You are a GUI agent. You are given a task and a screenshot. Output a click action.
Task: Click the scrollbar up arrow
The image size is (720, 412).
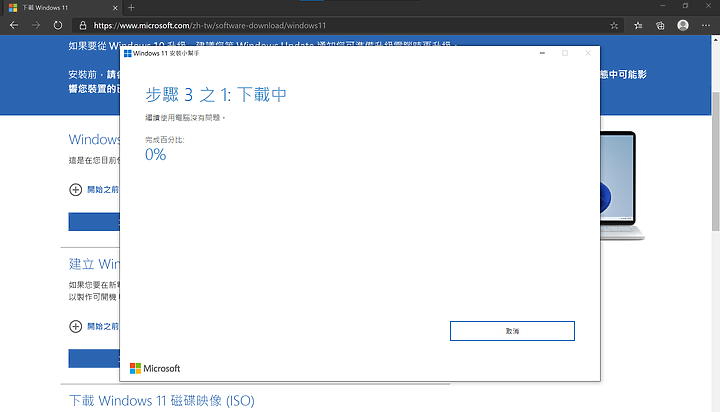[715, 40]
